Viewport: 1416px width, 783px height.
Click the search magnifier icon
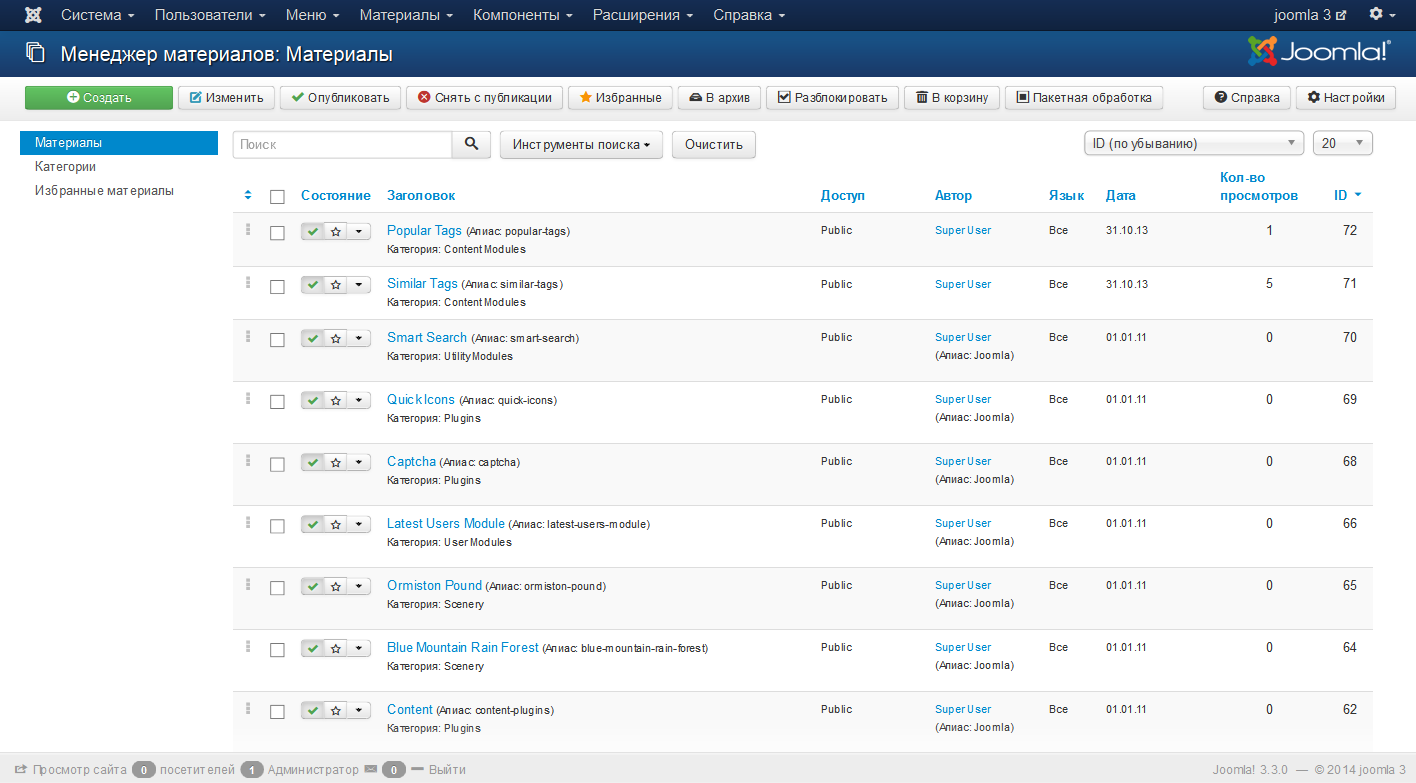click(471, 144)
